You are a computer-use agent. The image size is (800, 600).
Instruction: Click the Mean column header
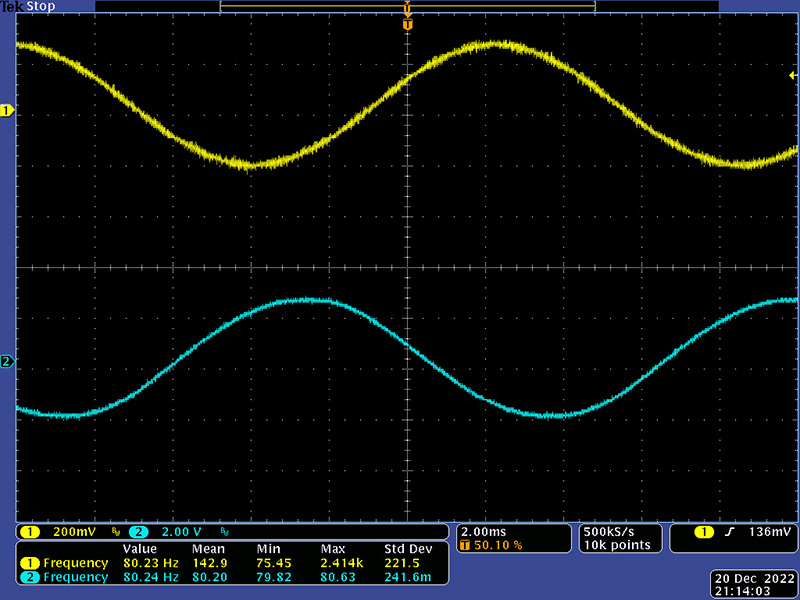208,549
